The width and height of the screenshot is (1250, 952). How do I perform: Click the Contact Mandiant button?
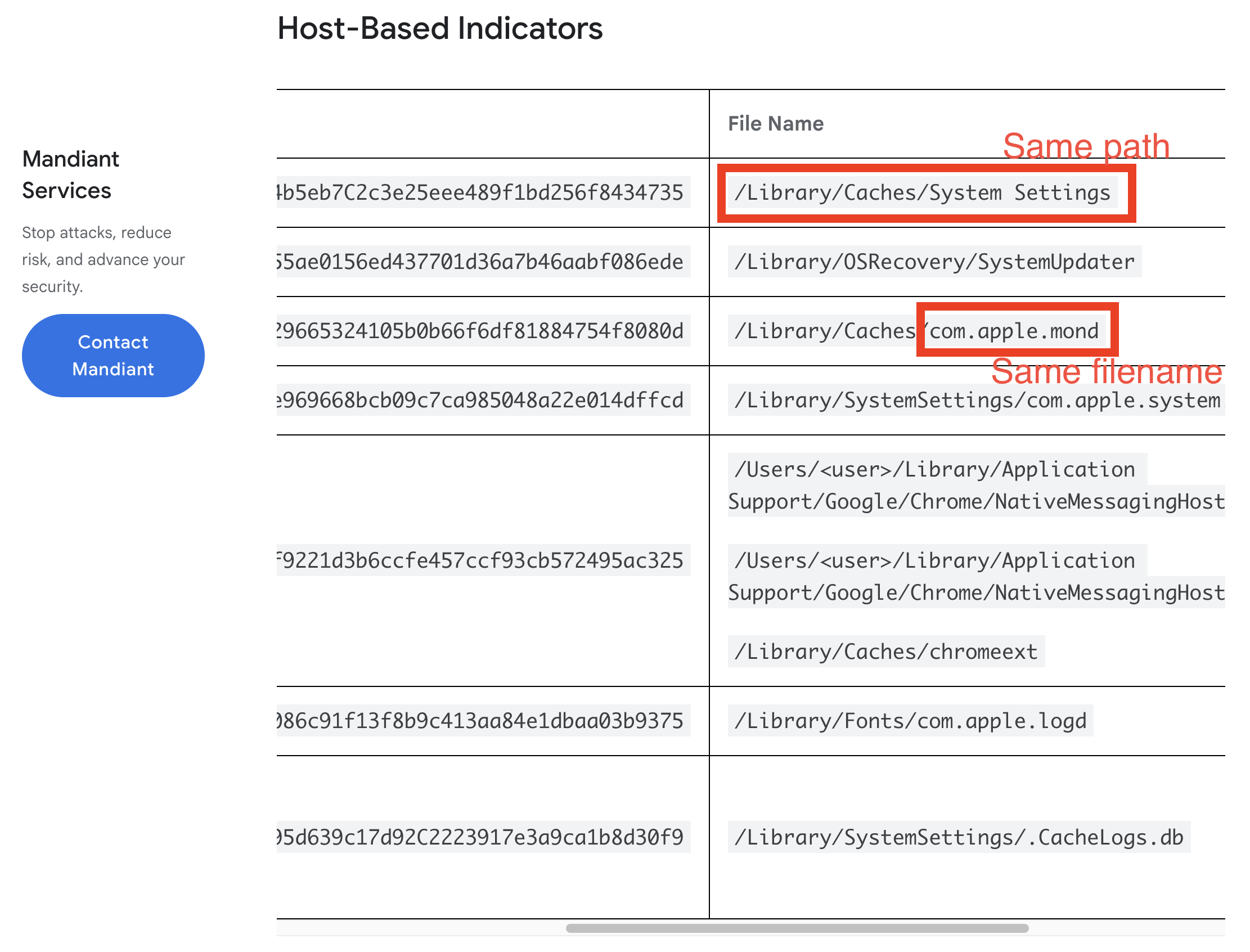tap(113, 355)
